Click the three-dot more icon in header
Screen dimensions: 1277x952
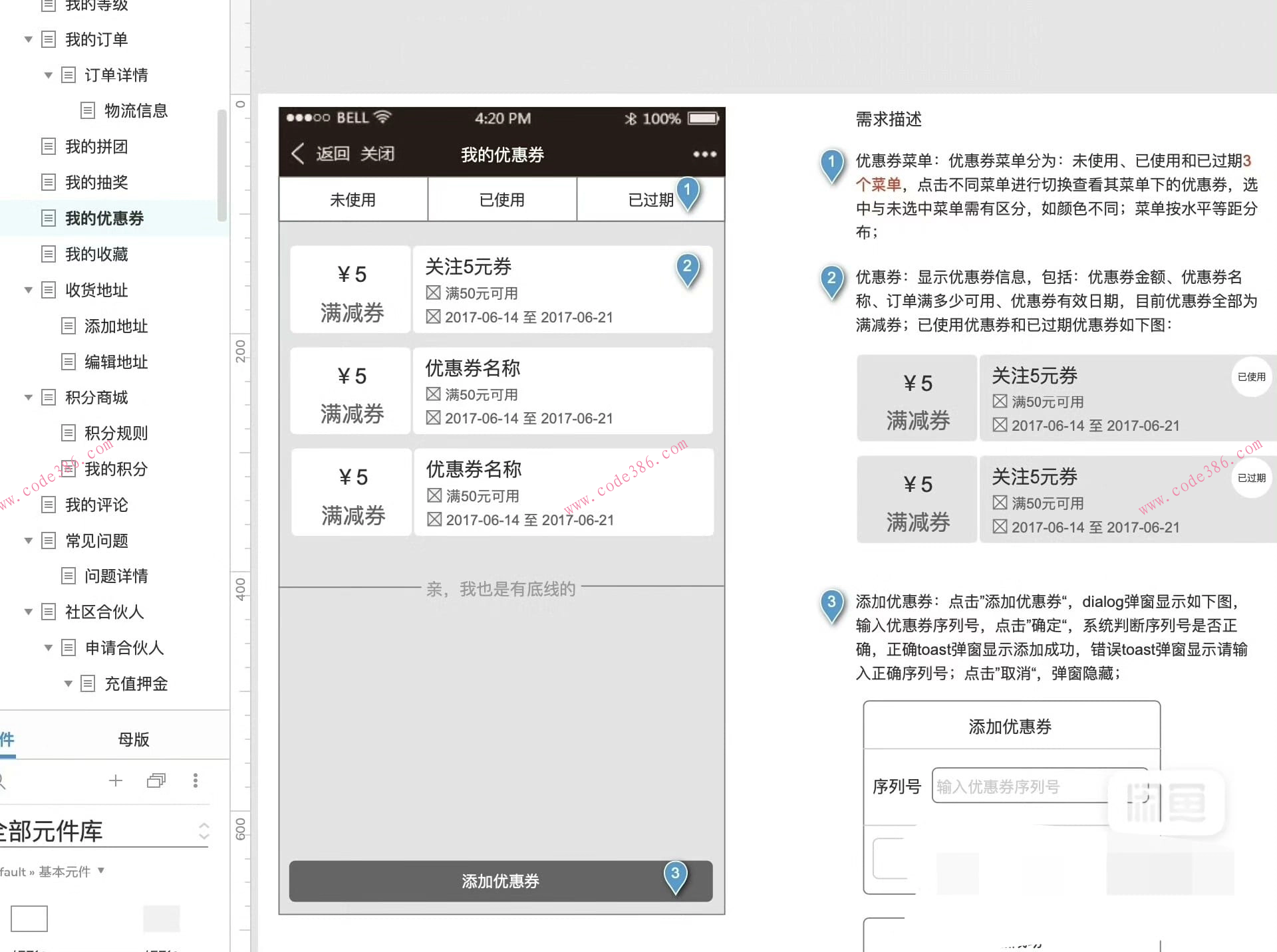(x=704, y=154)
